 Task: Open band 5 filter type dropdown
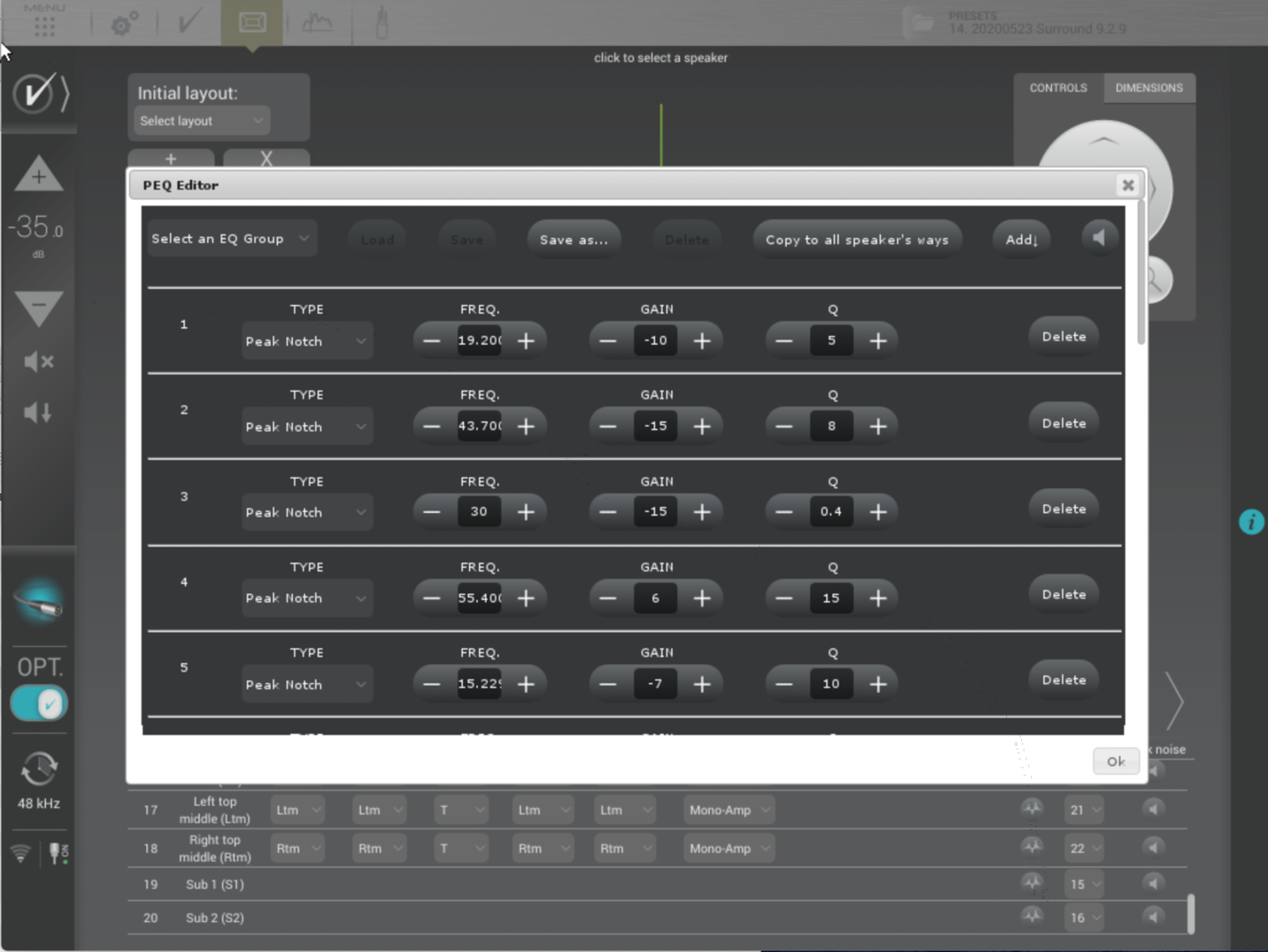click(x=307, y=684)
